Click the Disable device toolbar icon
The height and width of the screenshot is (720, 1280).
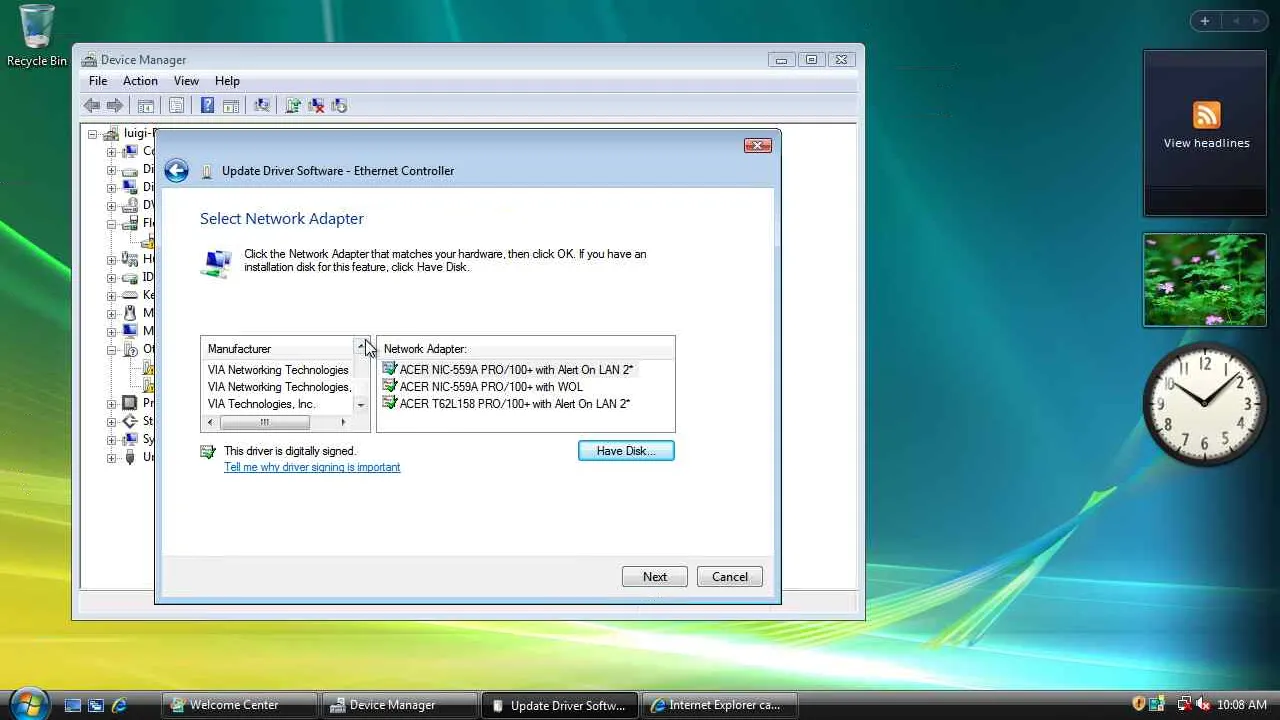(339, 106)
